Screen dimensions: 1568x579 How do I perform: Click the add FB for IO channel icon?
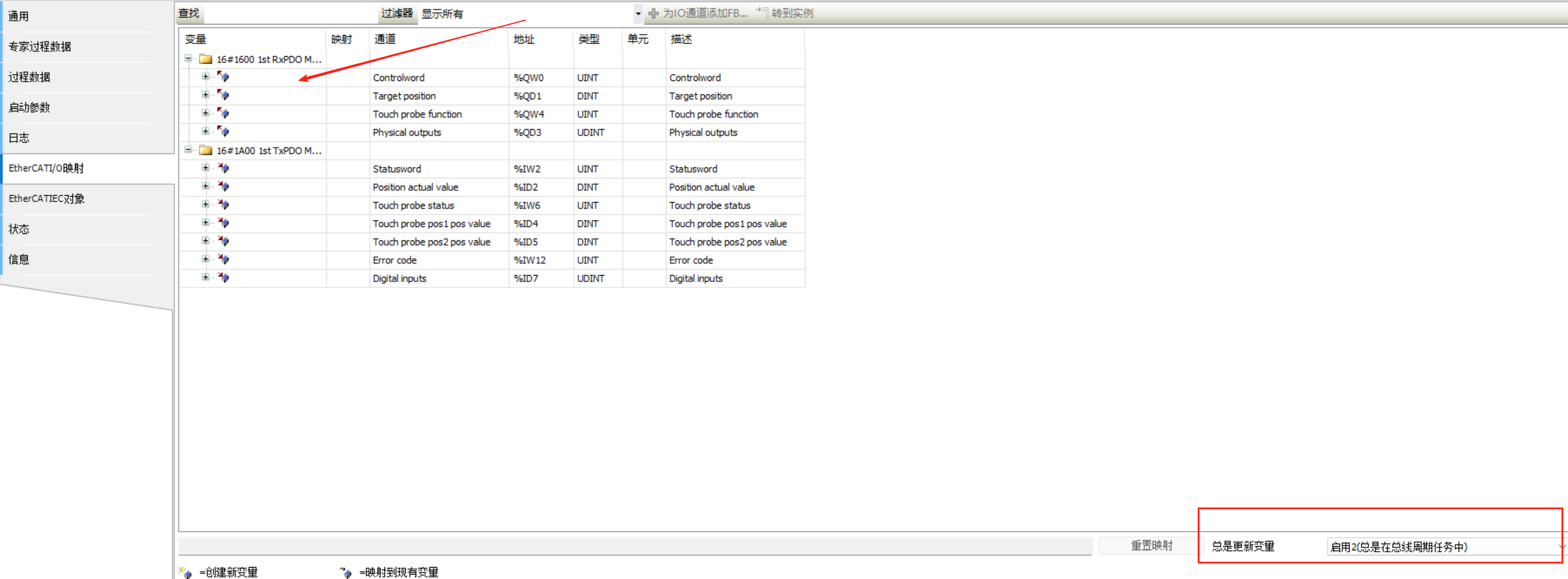click(x=654, y=13)
